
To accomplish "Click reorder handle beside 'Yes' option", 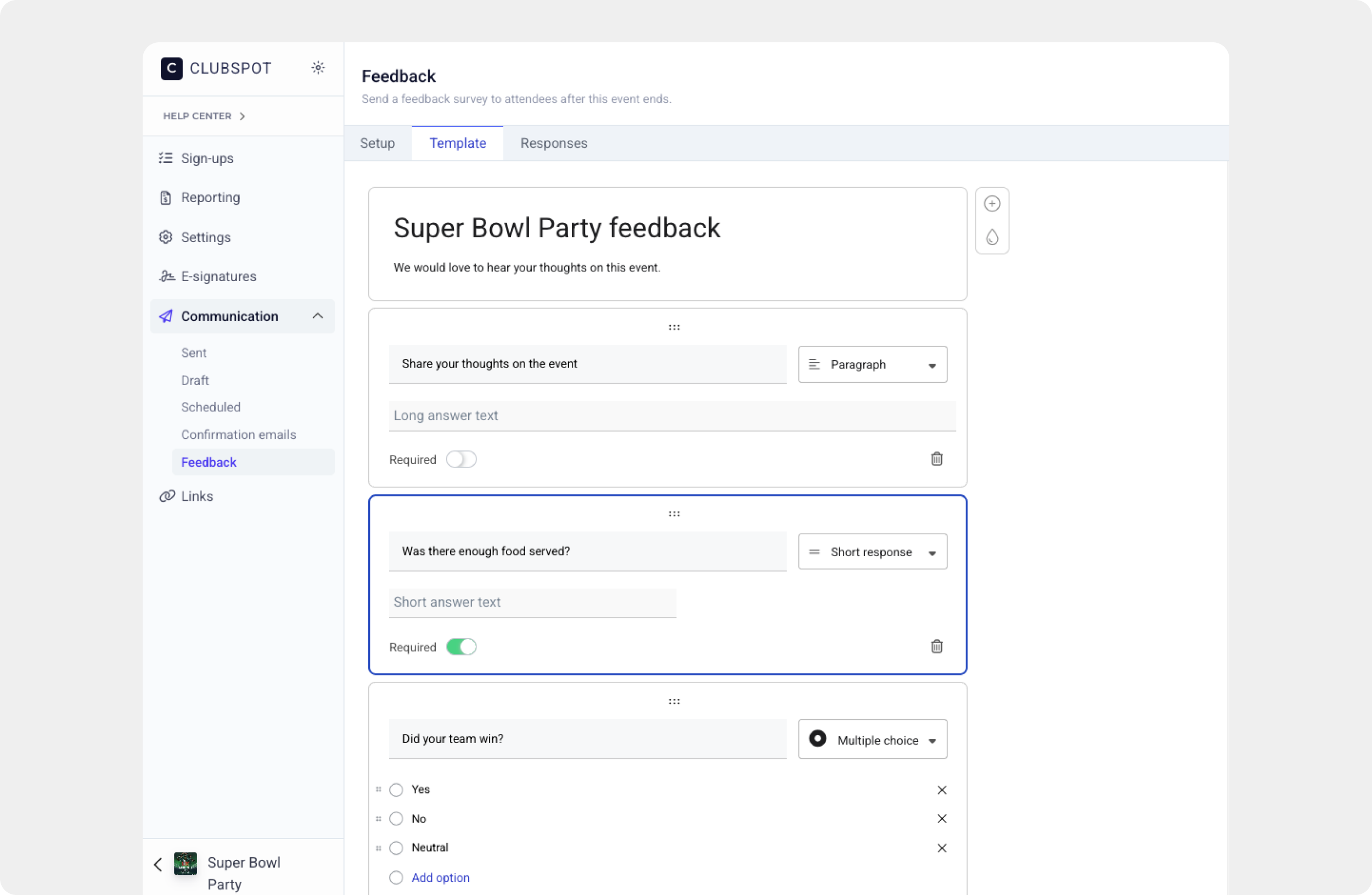I will point(378,789).
